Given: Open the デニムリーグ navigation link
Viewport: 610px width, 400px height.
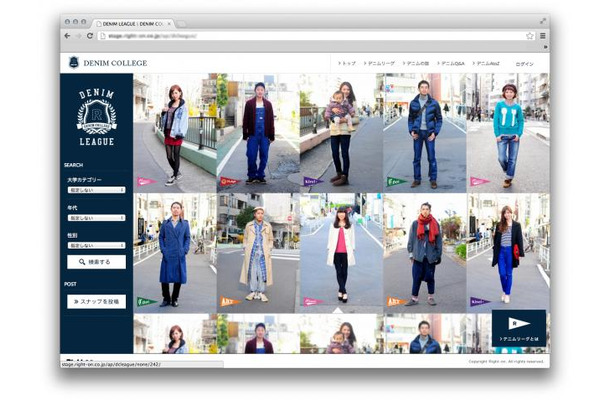Looking at the screenshot, I should (379, 63).
